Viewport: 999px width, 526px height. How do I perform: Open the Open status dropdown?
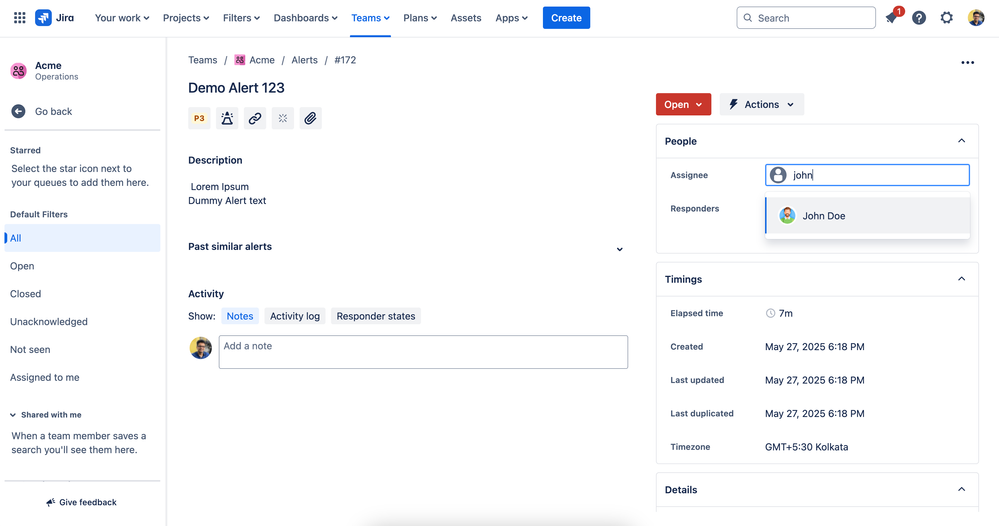pyautogui.click(x=683, y=104)
